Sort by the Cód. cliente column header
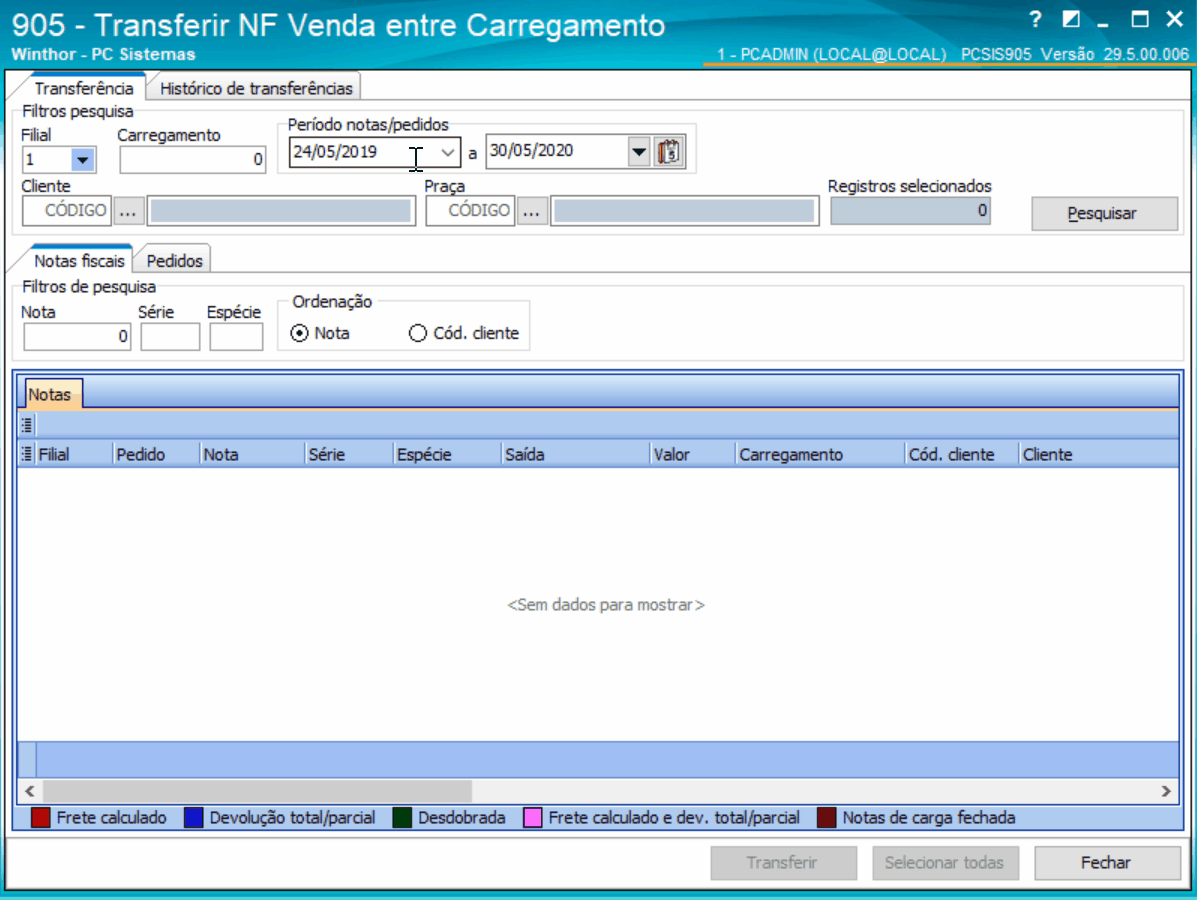1197x900 pixels. (x=962, y=454)
